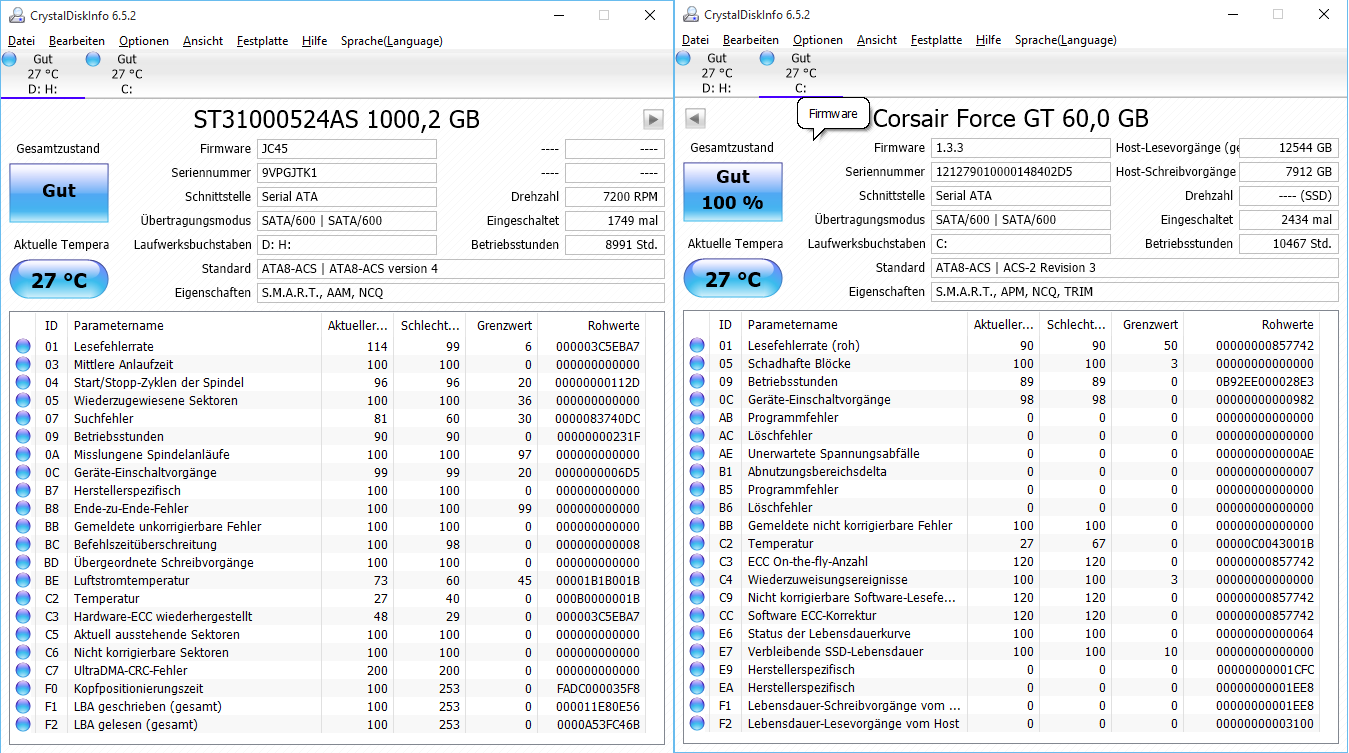Select Misslungene Spindelanläufe row text
The image size is (1349, 753).
click(152, 455)
